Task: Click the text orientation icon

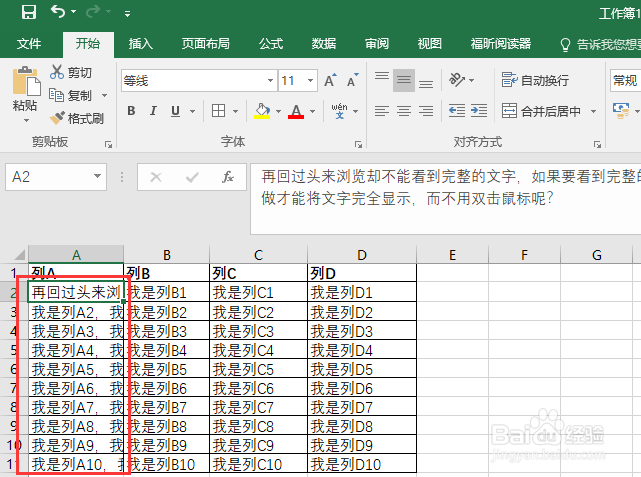Action: click(x=457, y=79)
